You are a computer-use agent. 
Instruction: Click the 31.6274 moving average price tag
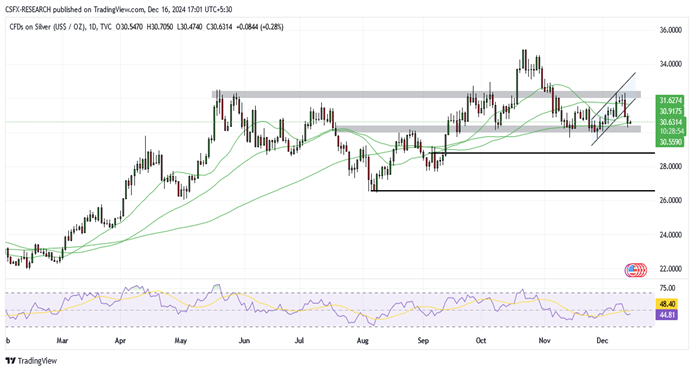671,101
